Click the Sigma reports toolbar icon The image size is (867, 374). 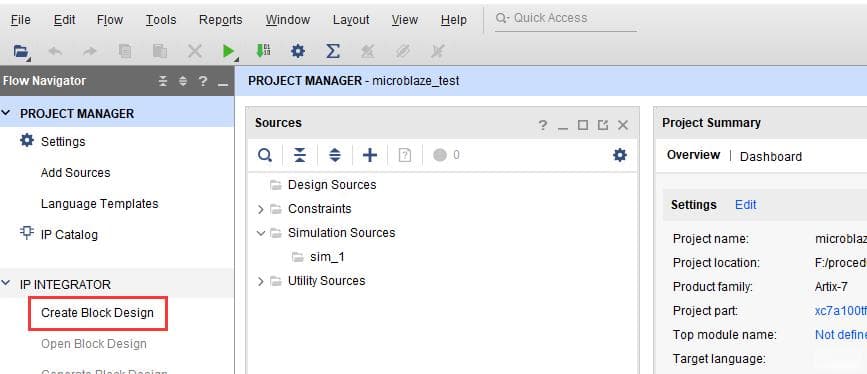pos(332,51)
